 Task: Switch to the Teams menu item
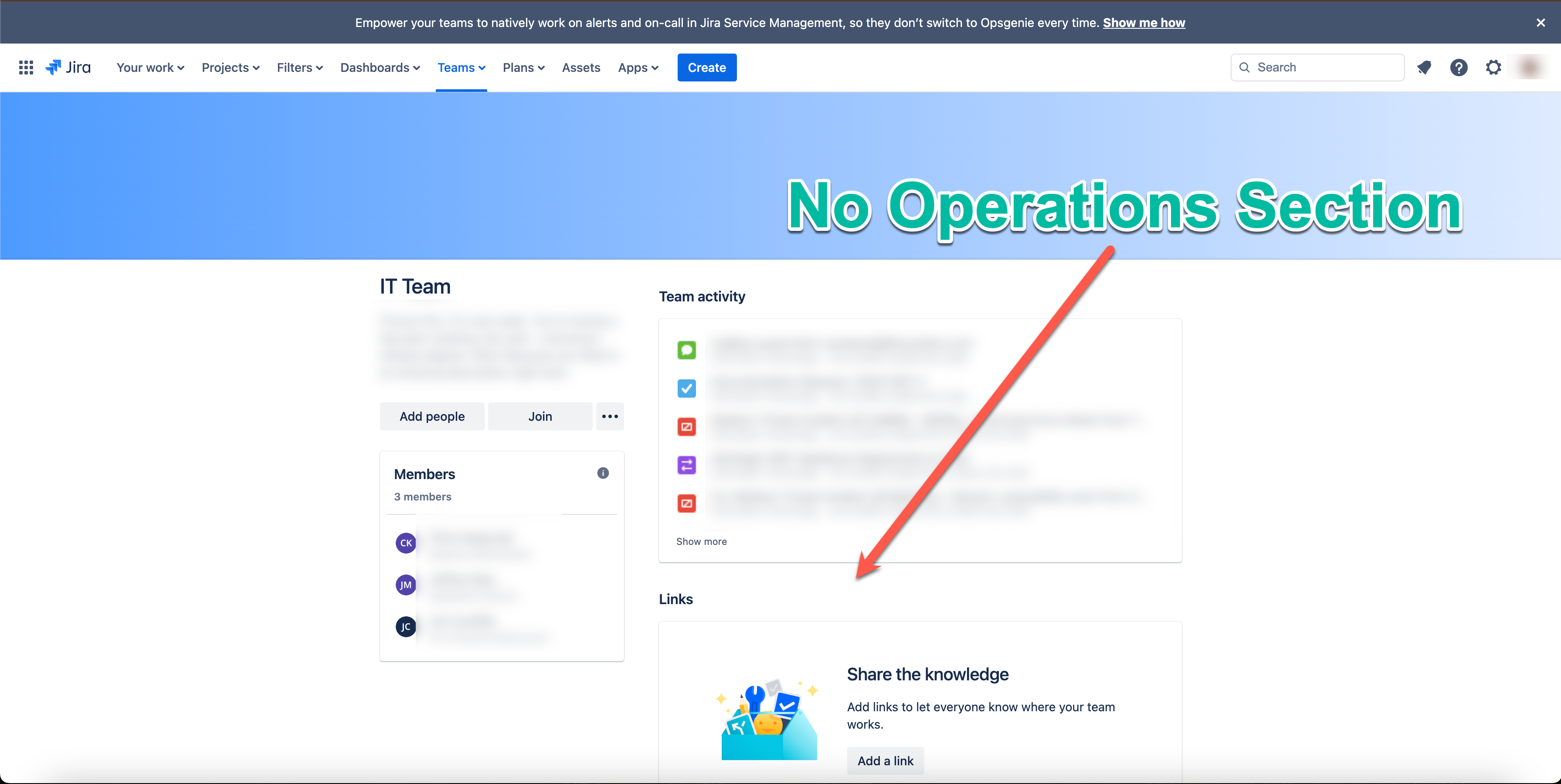(x=461, y=67)
